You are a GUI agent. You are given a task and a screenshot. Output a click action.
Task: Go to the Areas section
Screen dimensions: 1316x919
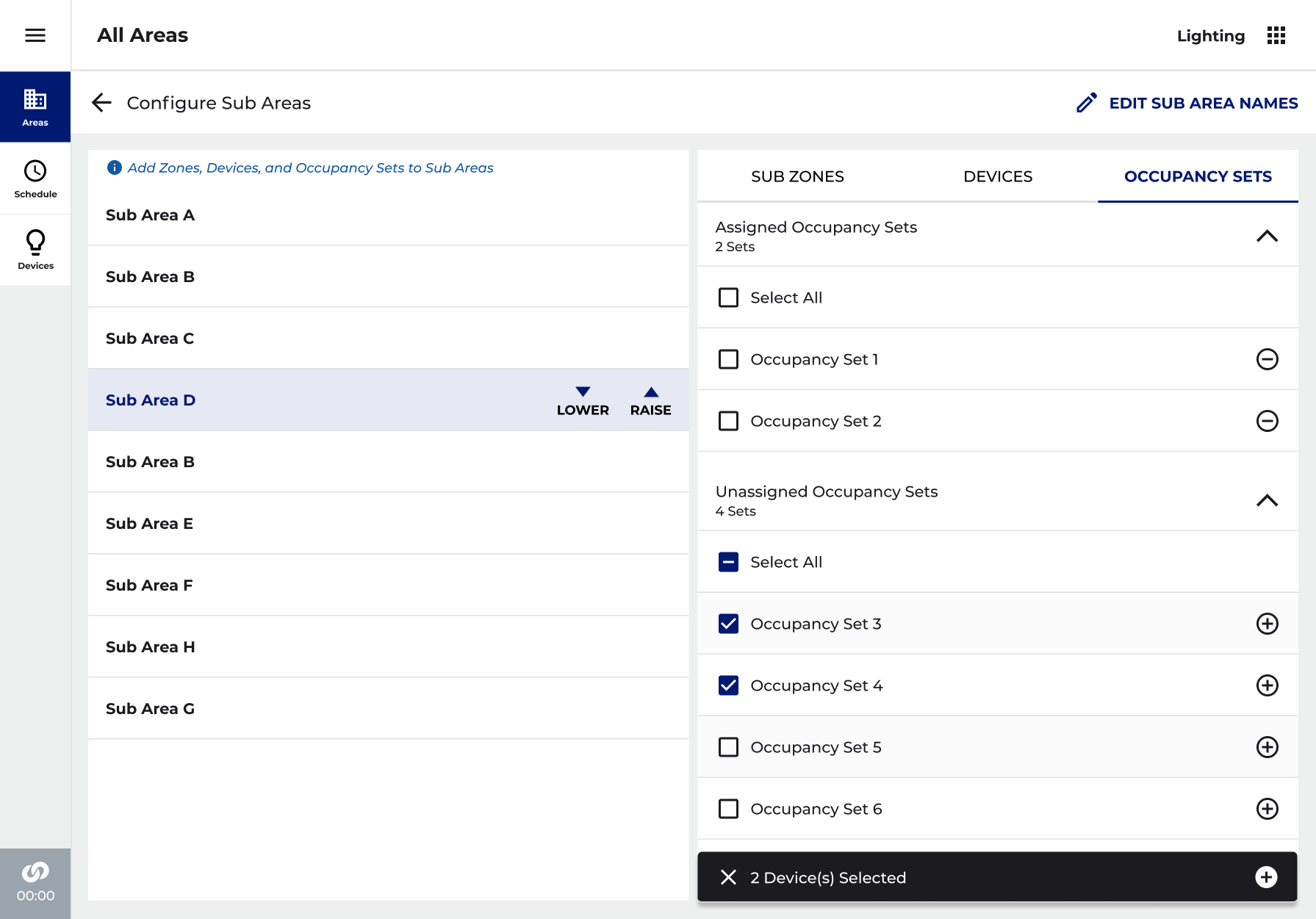tap(35, 107)
